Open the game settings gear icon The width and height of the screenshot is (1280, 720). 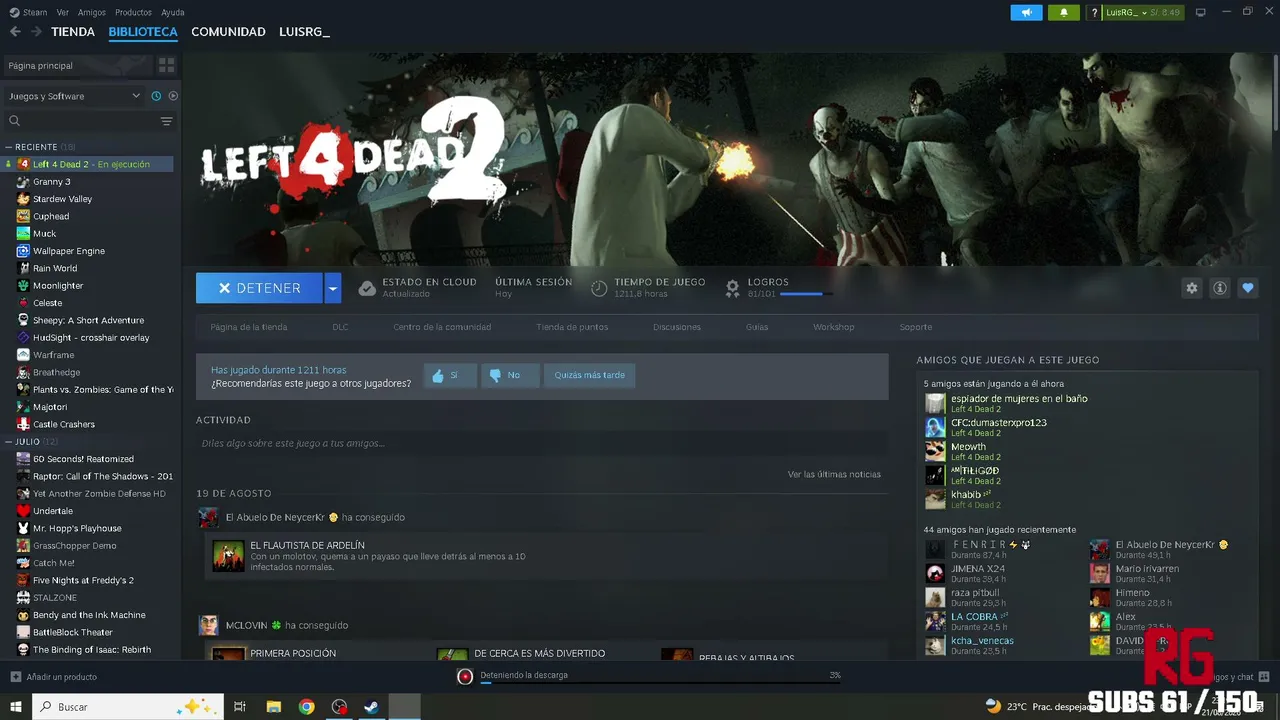[1192, 288]
